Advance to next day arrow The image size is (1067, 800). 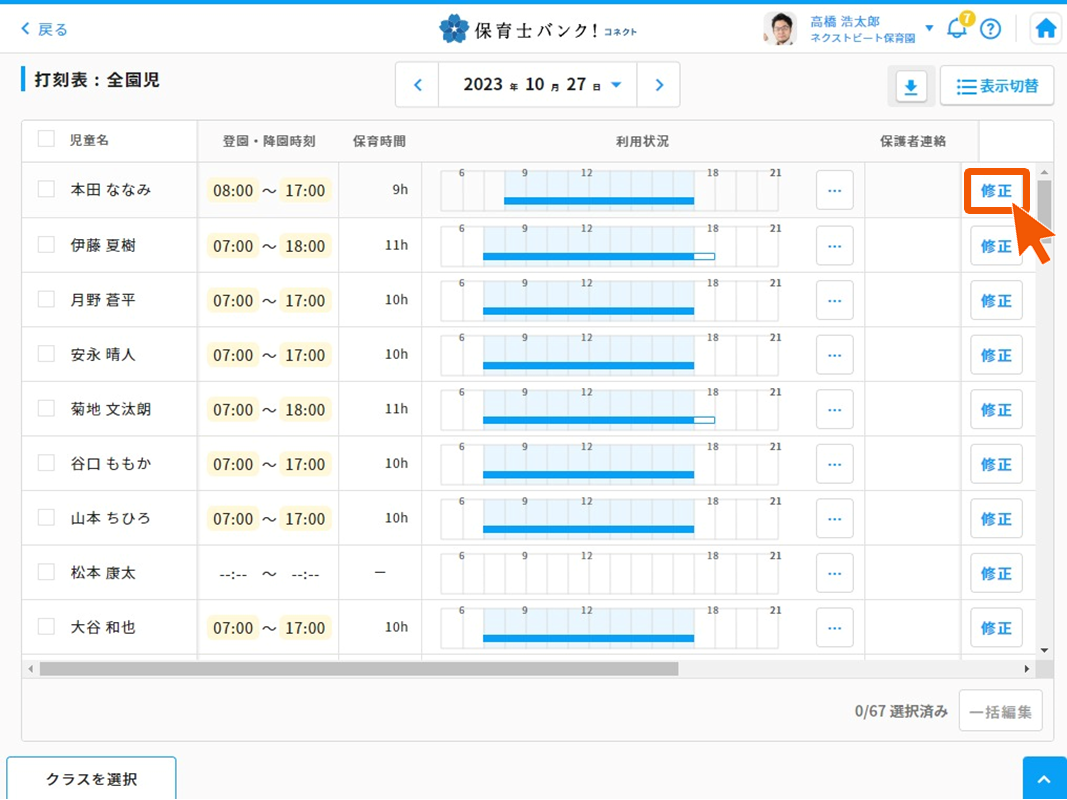[659, 85]
